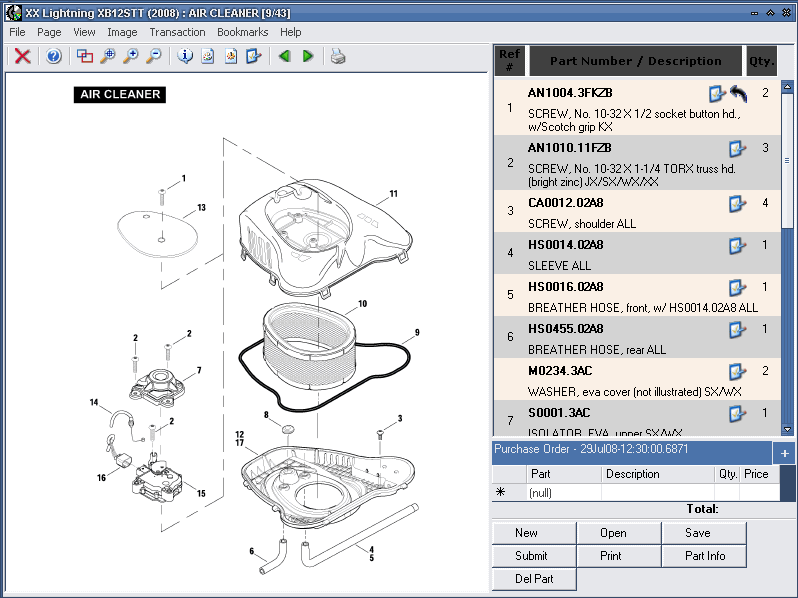Click the red X close icon in toolbar
This screenshot has height=598, width=798.
[x=22, y=56]
